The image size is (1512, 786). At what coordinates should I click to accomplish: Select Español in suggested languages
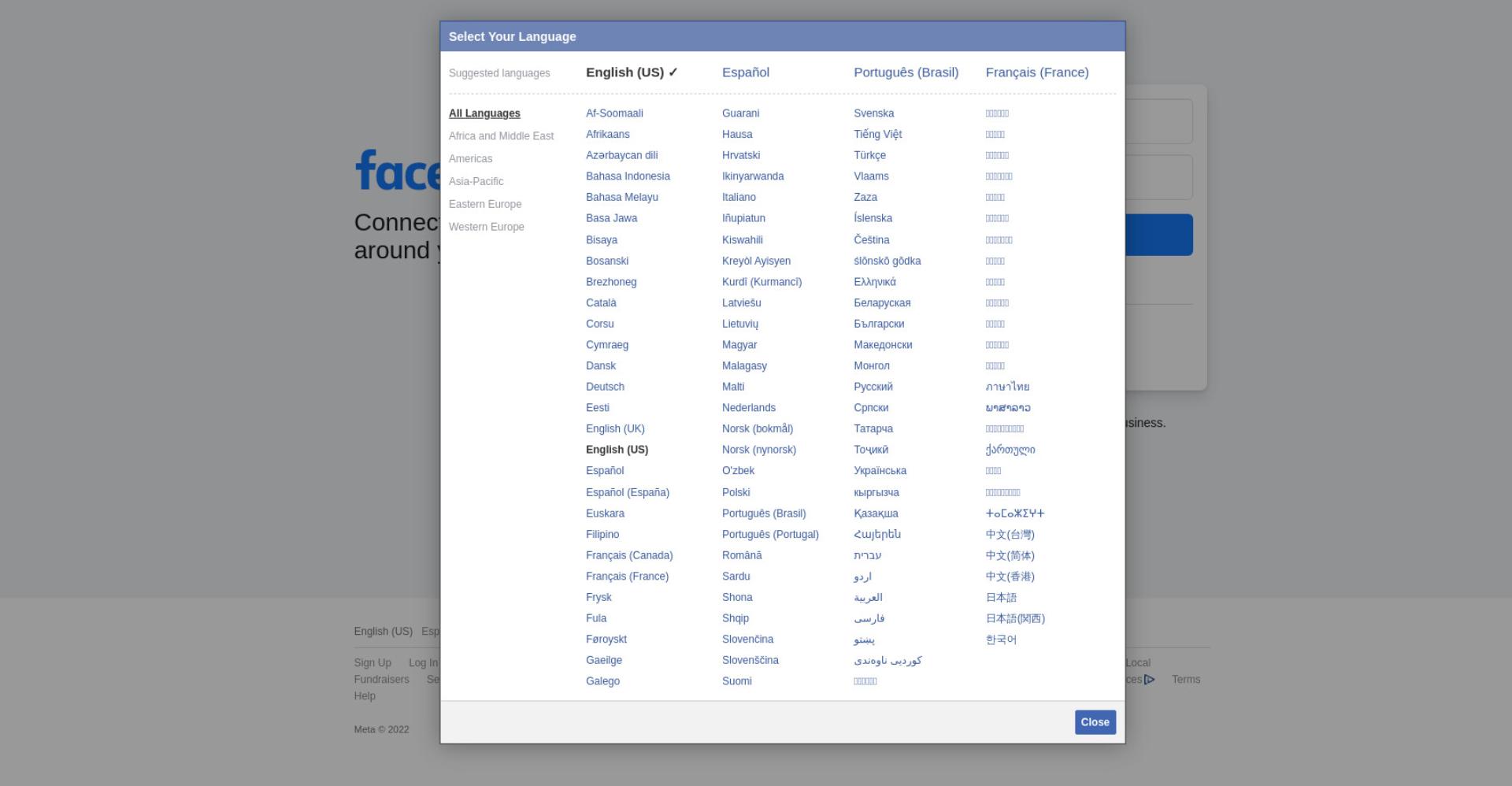[745, 72]
